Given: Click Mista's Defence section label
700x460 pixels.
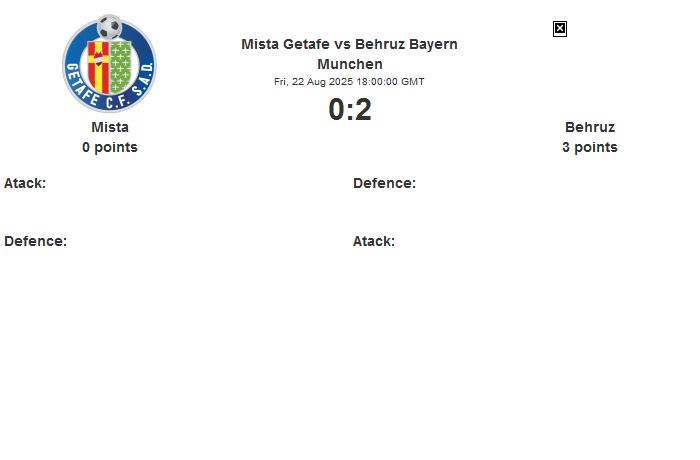Looking at the screenshot, I should point(36,241).
